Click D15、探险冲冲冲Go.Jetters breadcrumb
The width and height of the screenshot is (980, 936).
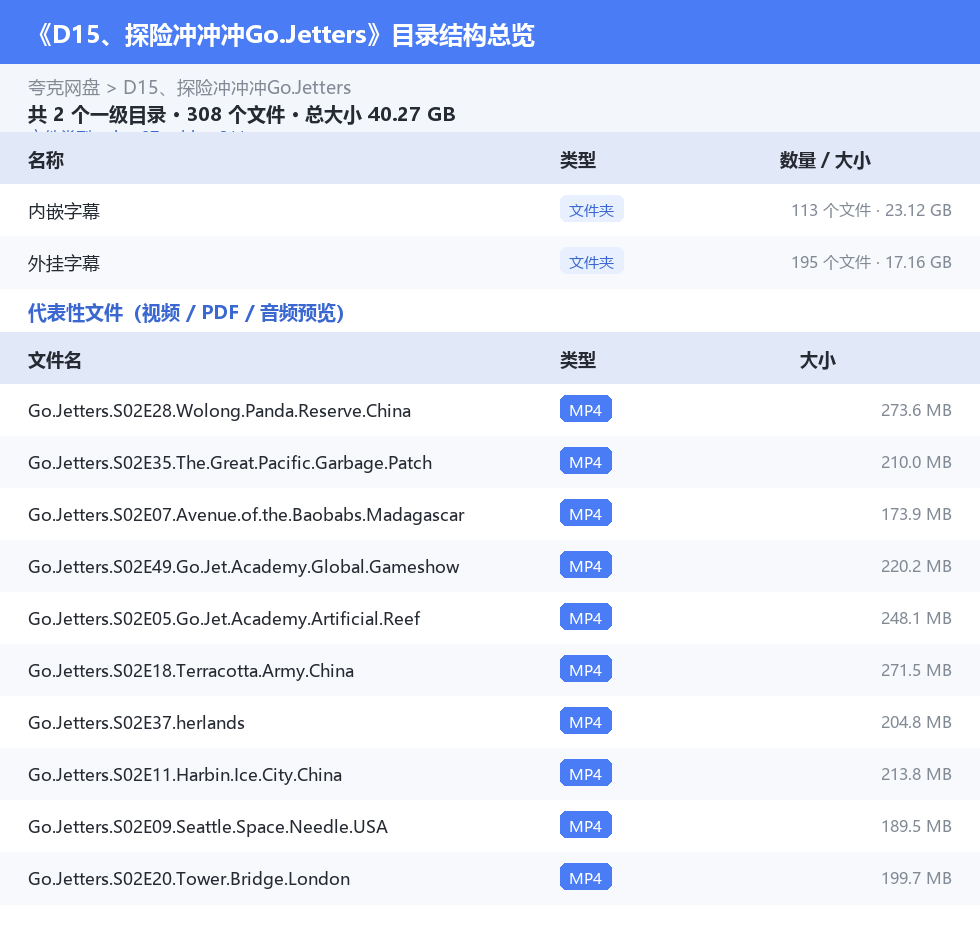click(237, 87)
